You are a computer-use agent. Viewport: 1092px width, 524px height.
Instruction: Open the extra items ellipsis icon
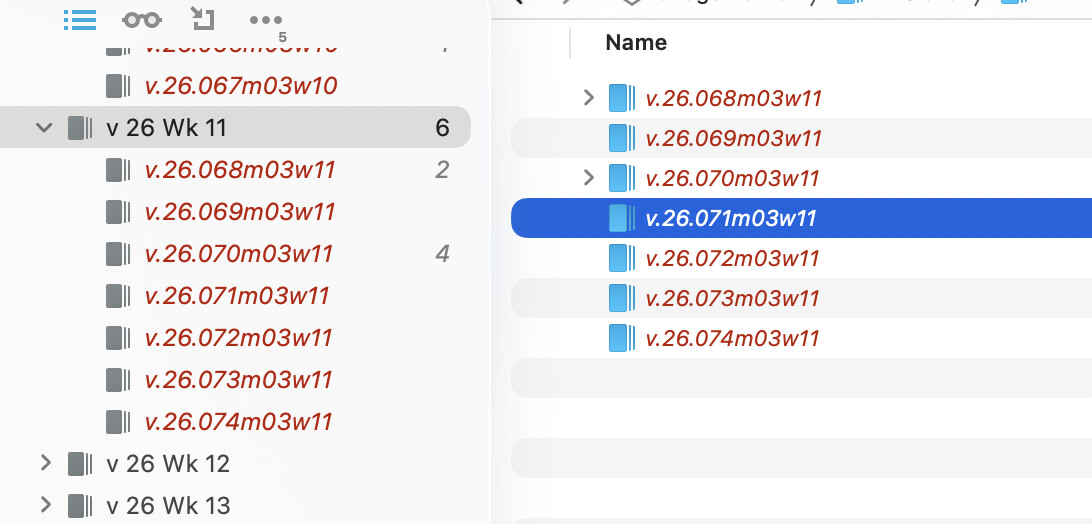(x=265, y=19)
